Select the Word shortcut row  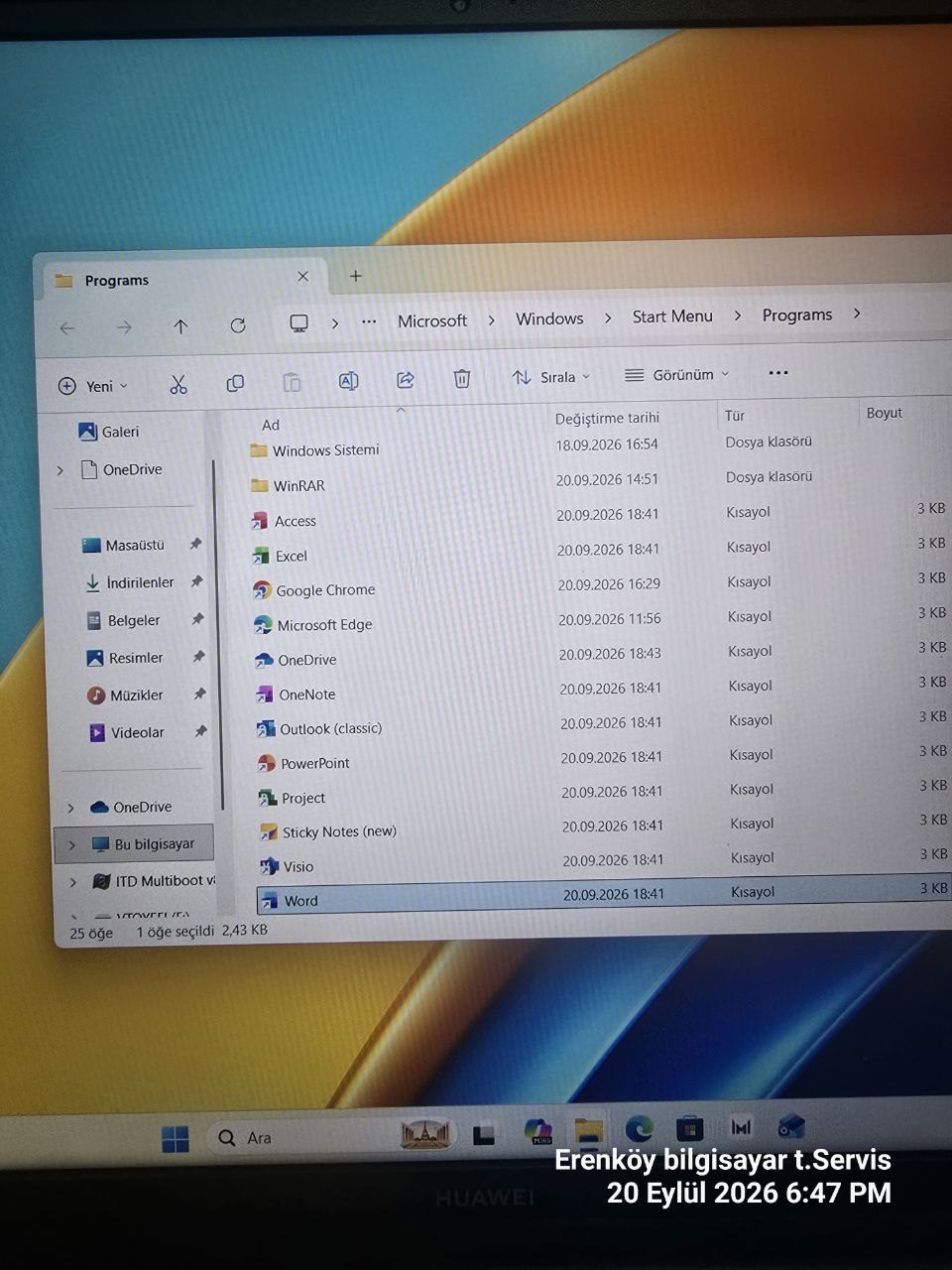tap(604, 896)
